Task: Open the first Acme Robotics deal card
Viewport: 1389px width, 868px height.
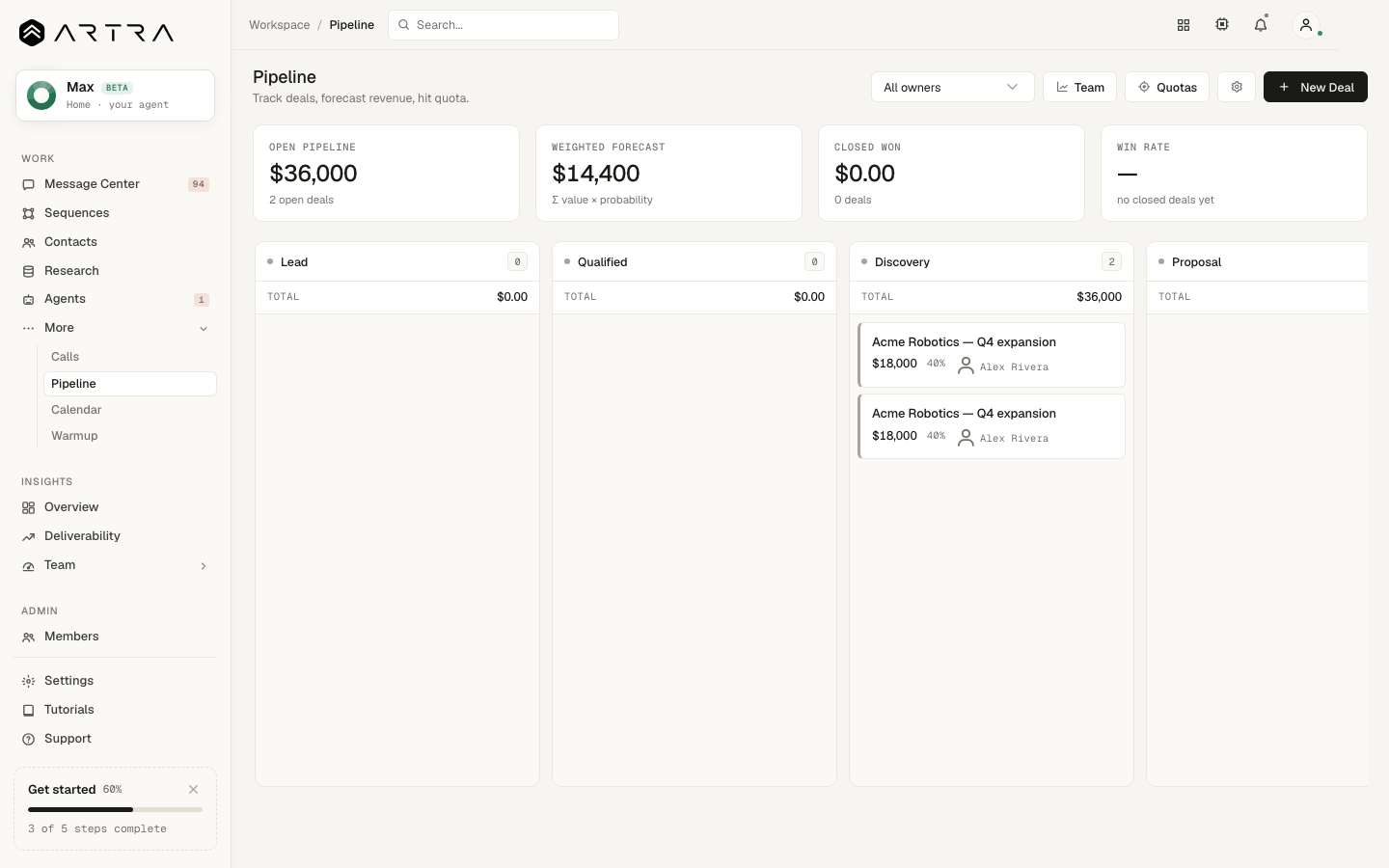Action: pos(992,355)
